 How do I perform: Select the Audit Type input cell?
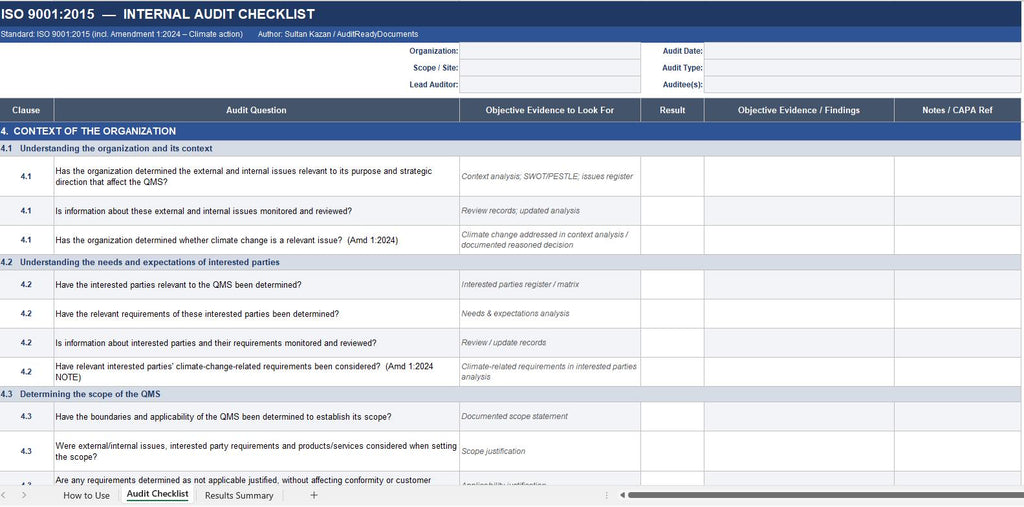tap(862, 68)
